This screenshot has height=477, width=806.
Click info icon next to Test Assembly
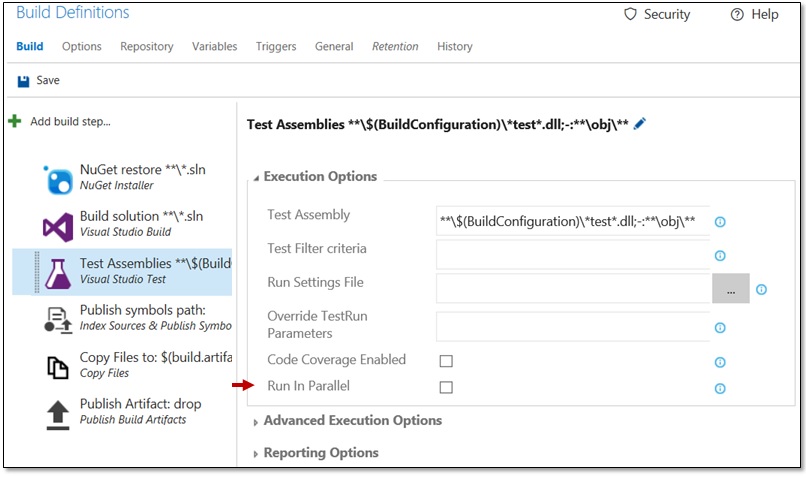719,222
